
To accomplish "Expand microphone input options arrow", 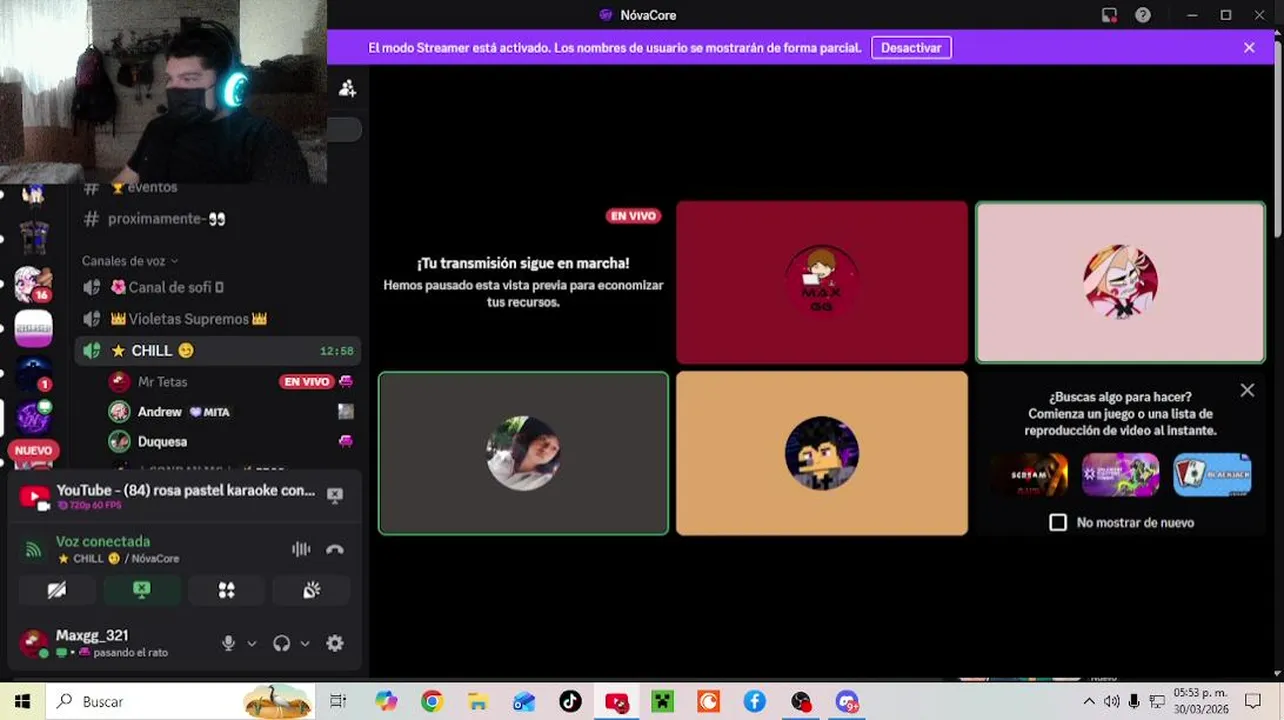I will [252, 643].
